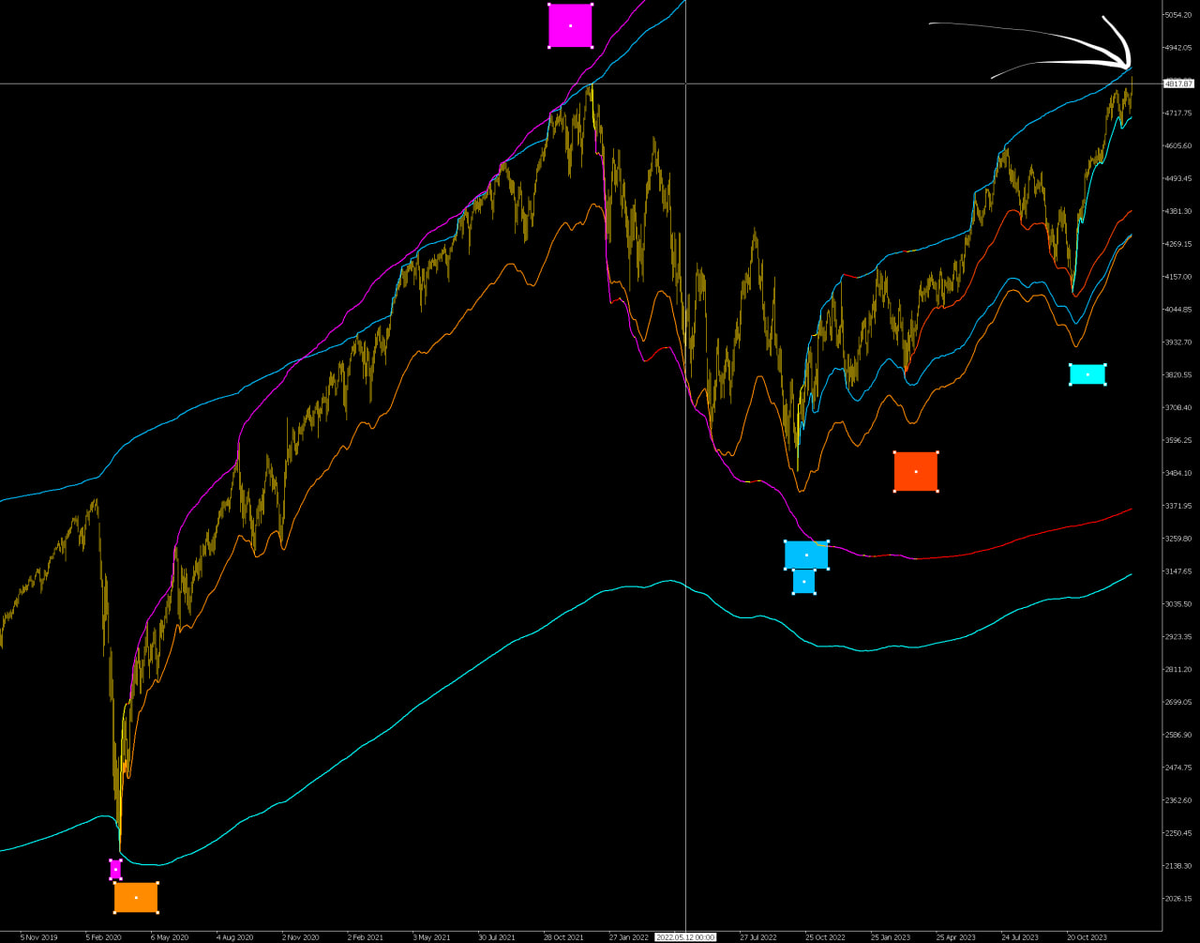Image resolution: width=1200 pixels, height=943 pixels.
Task: Click the 25 Jan 2023 date label
Action: click(x=890, y=938)
